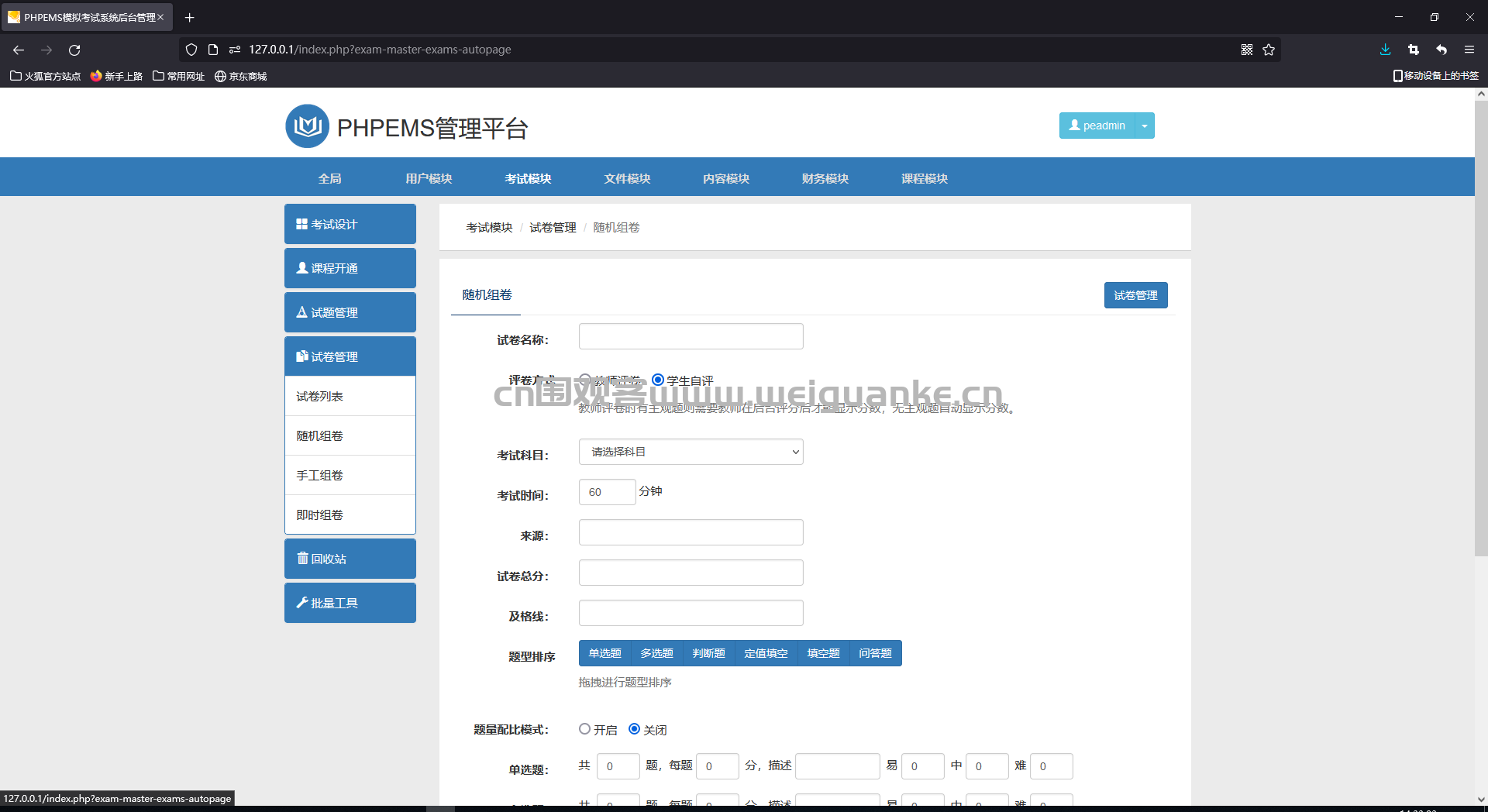The height and width of the screenshot is (812, 1488).
Task: Click the undo arrow toolbar icon
Action: point(1441,50)
